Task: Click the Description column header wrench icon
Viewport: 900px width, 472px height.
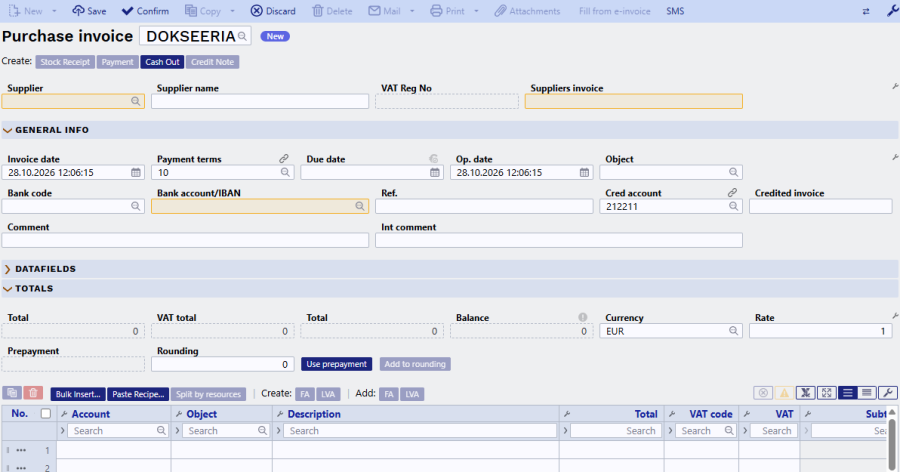Action: coord(280,414)
